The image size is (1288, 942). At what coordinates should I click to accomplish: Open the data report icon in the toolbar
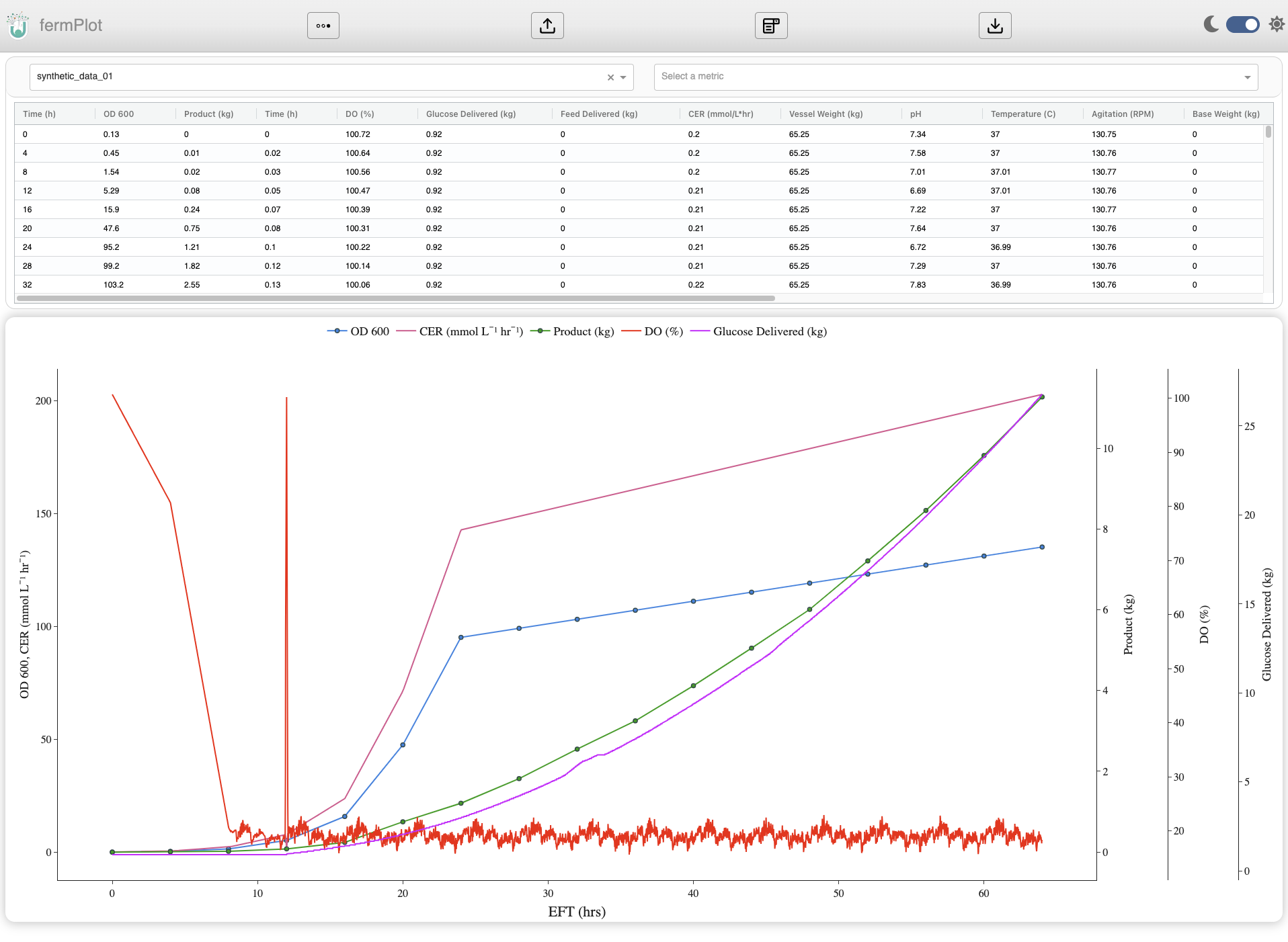[x=770, y=26]
